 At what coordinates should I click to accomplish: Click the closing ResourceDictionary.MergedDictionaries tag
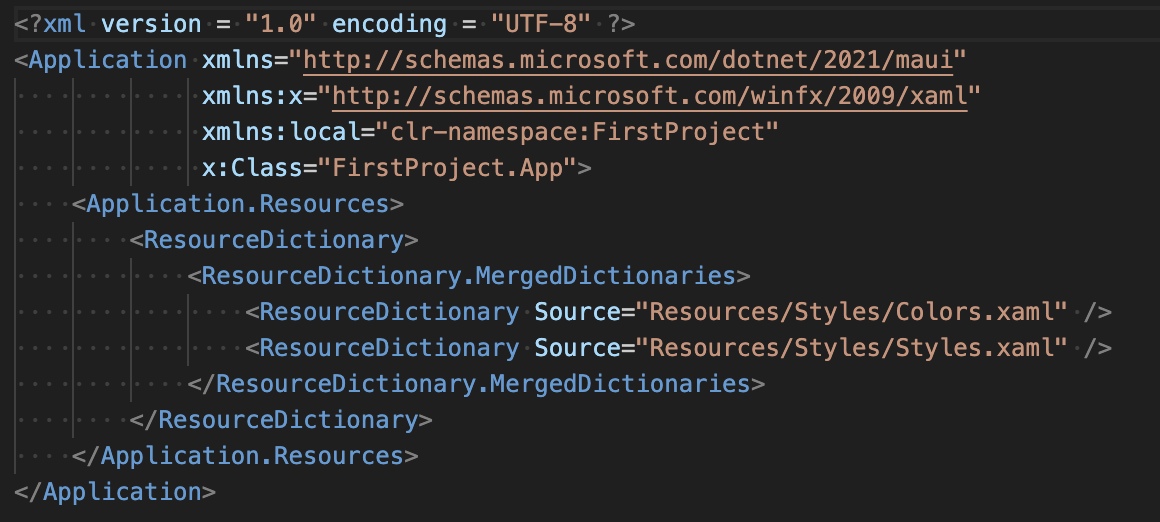point(483,384)
